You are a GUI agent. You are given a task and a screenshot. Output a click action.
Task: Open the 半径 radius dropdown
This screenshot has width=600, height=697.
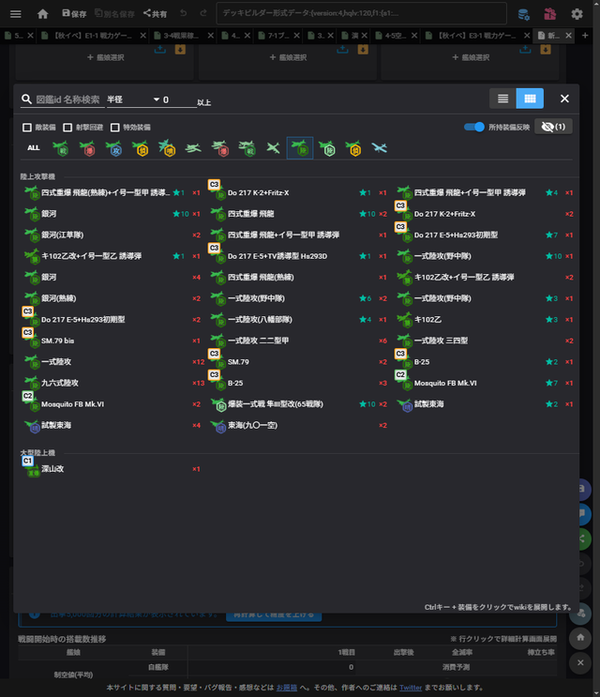pos(133,100)
